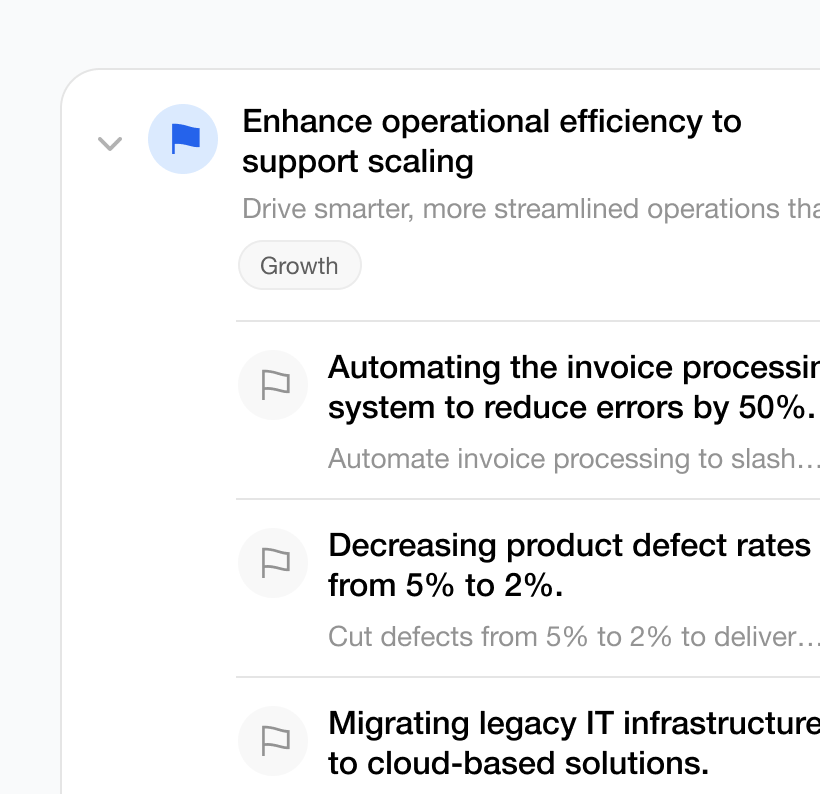820x794 pixels.
Task: Click the empty card area below the chevron
Action: 140,450
